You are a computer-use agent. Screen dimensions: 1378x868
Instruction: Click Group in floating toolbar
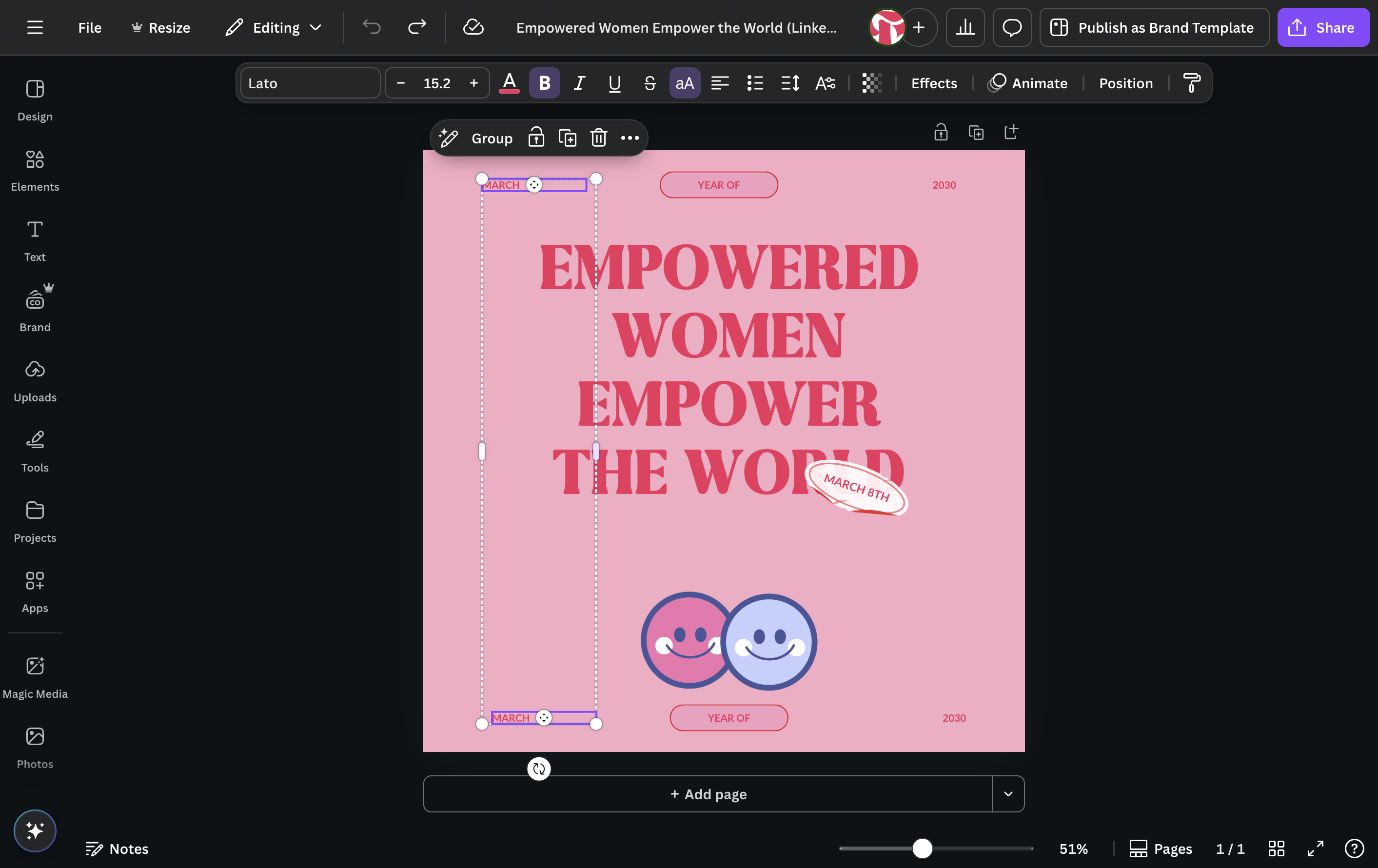[492, 138]
